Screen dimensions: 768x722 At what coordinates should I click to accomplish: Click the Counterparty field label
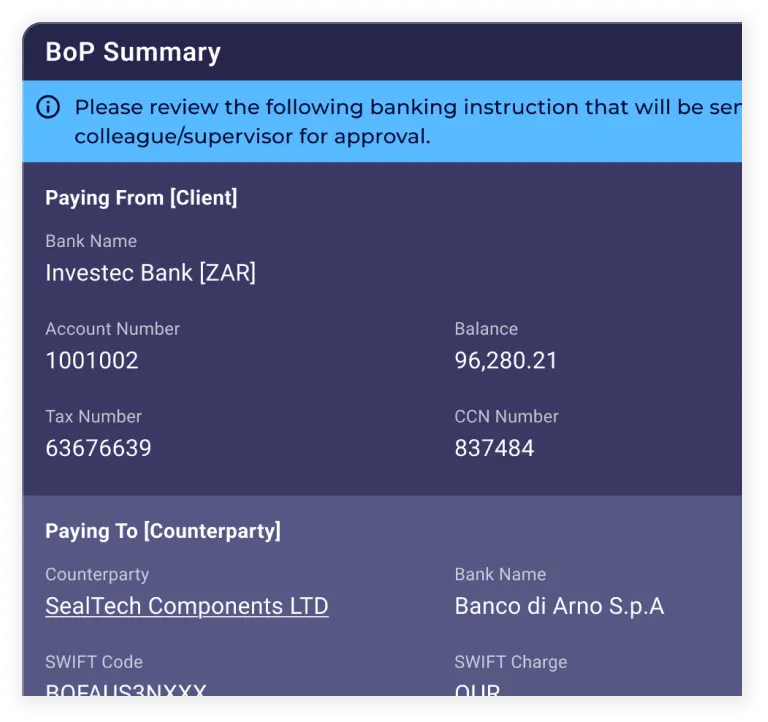pos(97,575)
